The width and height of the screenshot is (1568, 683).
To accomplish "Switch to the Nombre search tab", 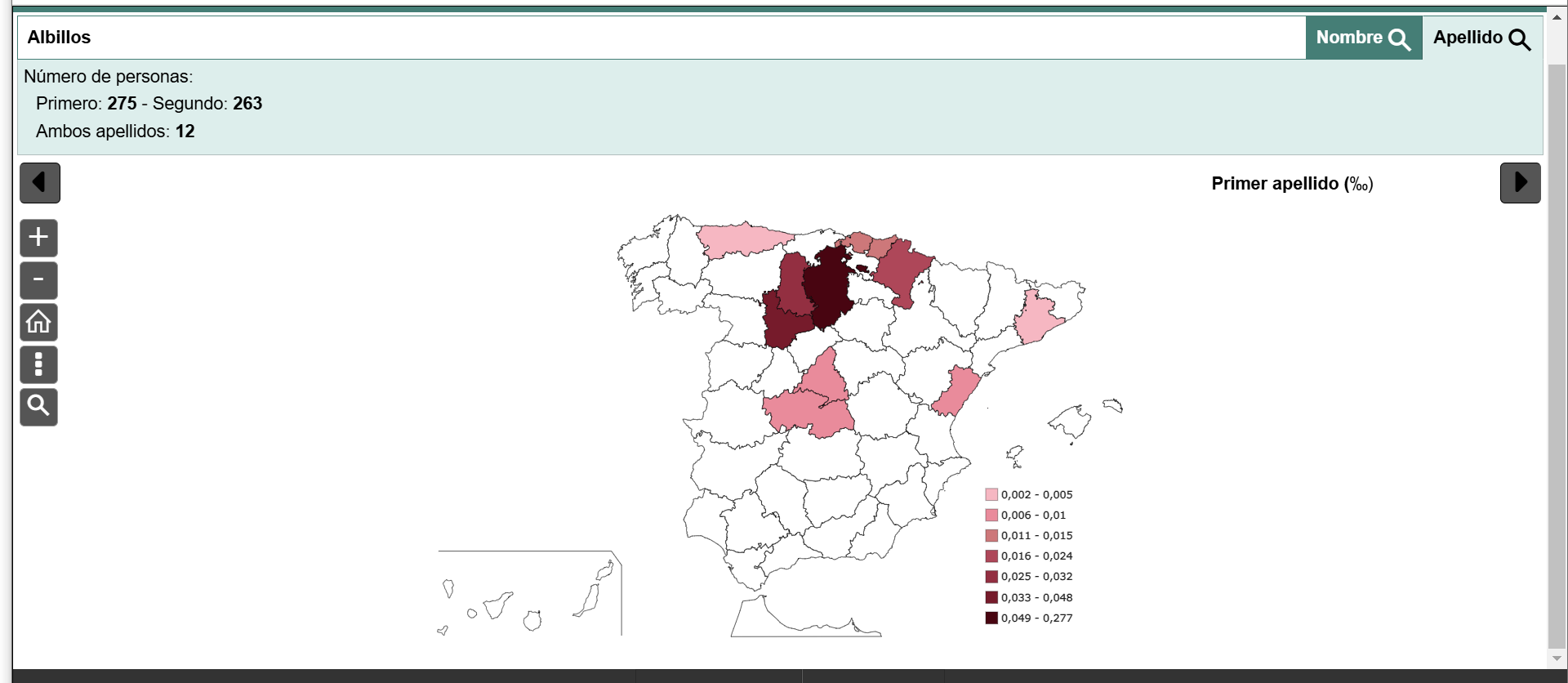I will [1364, 38].
